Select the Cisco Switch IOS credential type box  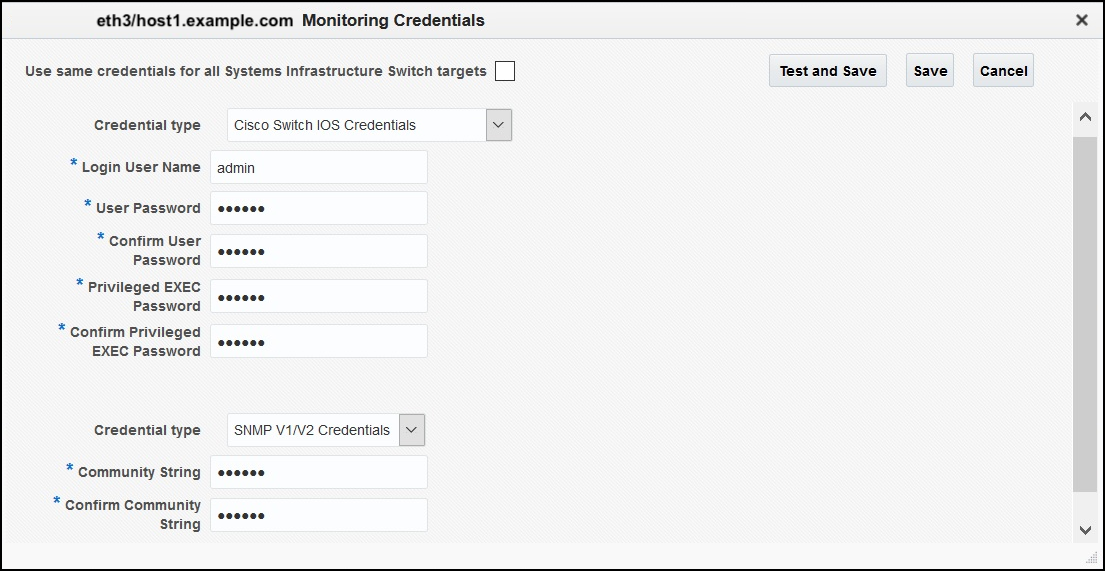[x=356, y=125]
